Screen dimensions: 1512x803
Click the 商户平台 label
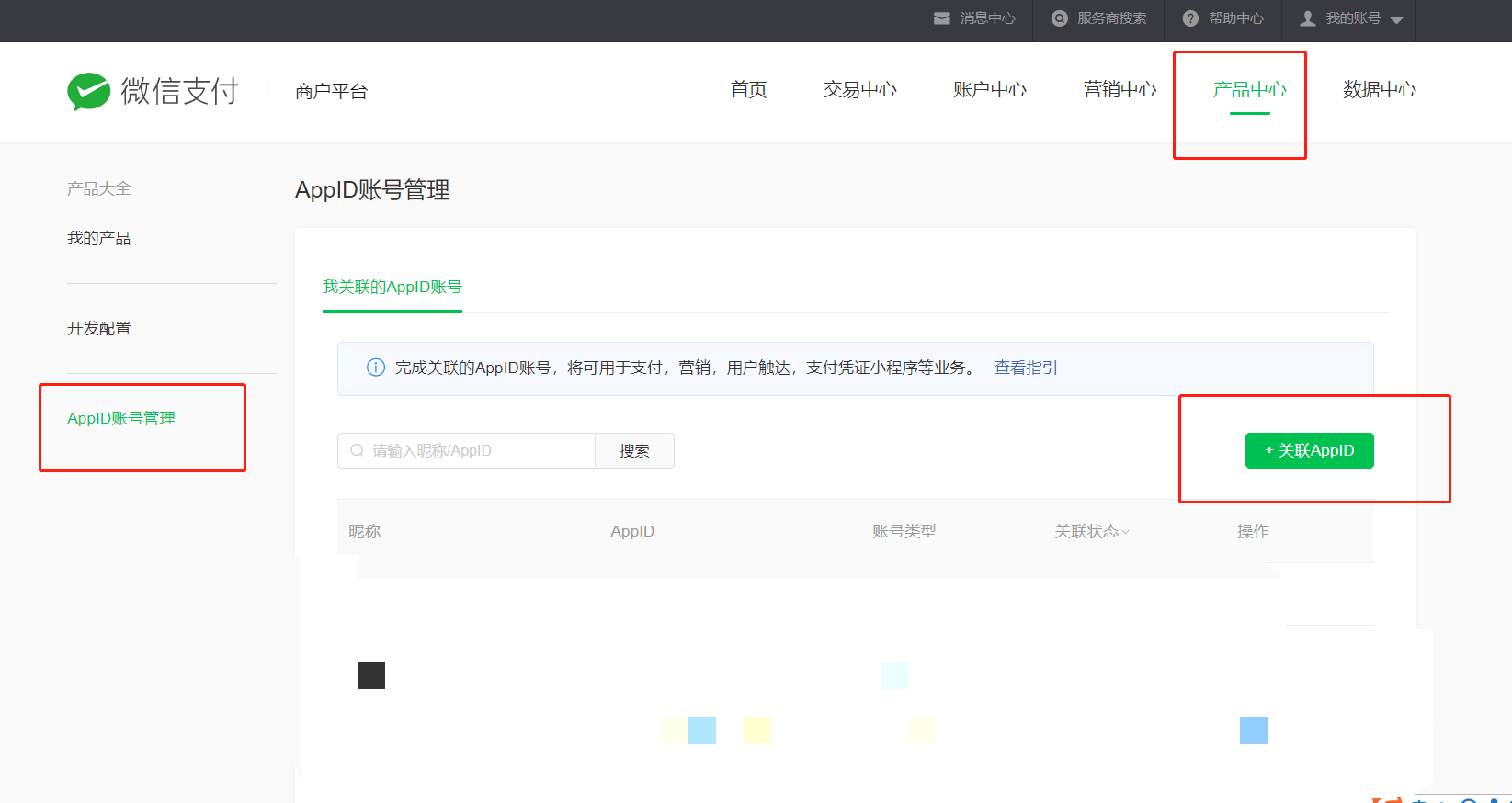(331, 91)
